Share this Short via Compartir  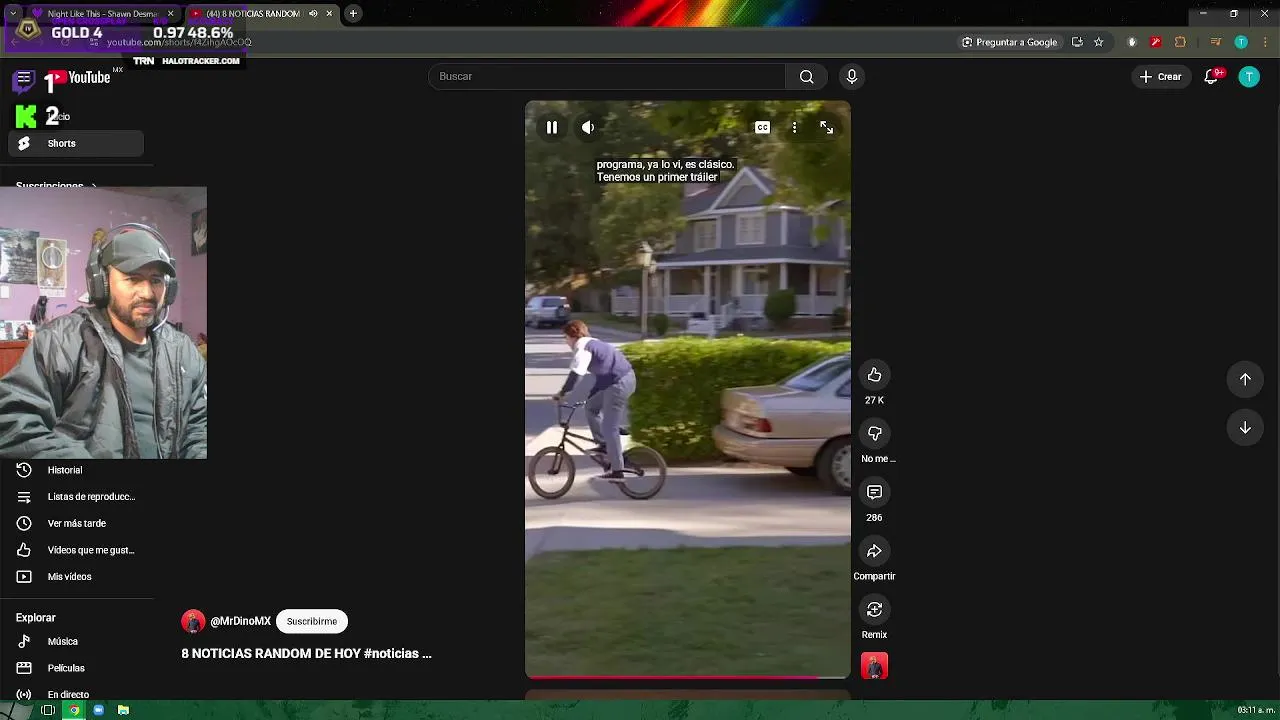point(874,551)
